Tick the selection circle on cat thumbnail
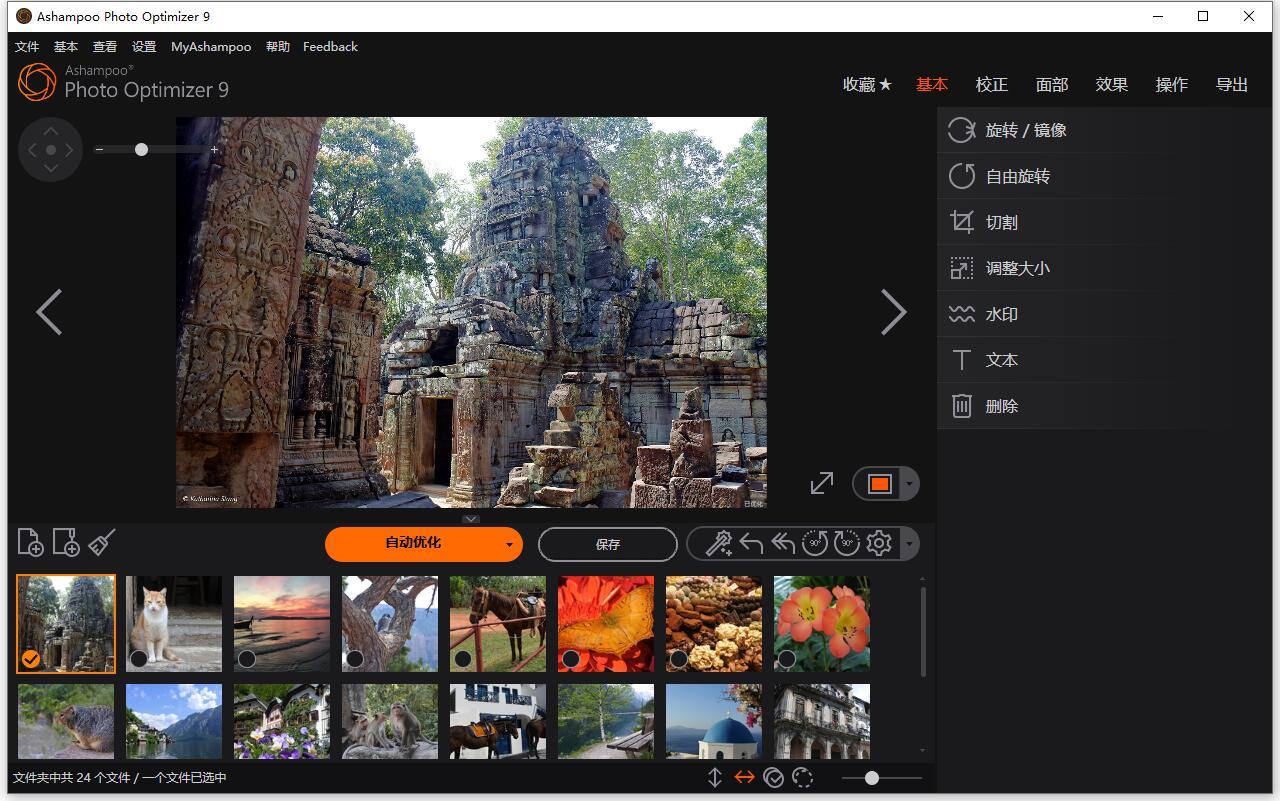The image size is (1280, 801). pyautogui.click(x=139, y=658)
